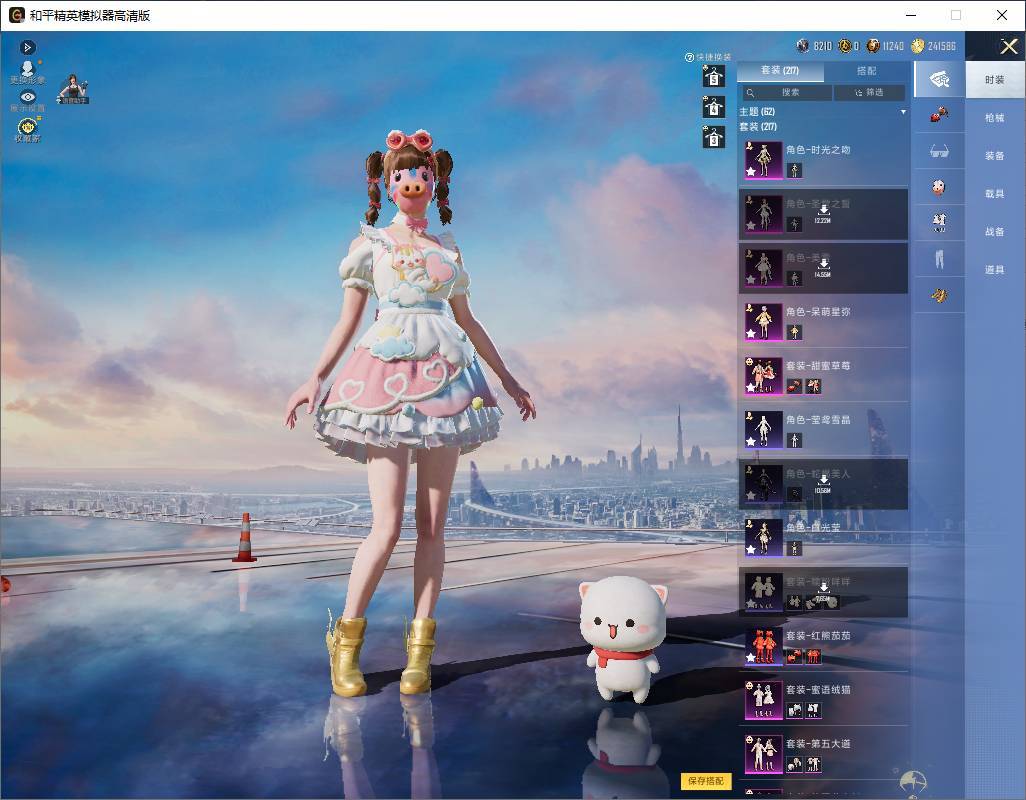This screenshot has height=800, width=1026.
Task: Go to the 装备 equipment tab
Action: (x=995, y=156)
